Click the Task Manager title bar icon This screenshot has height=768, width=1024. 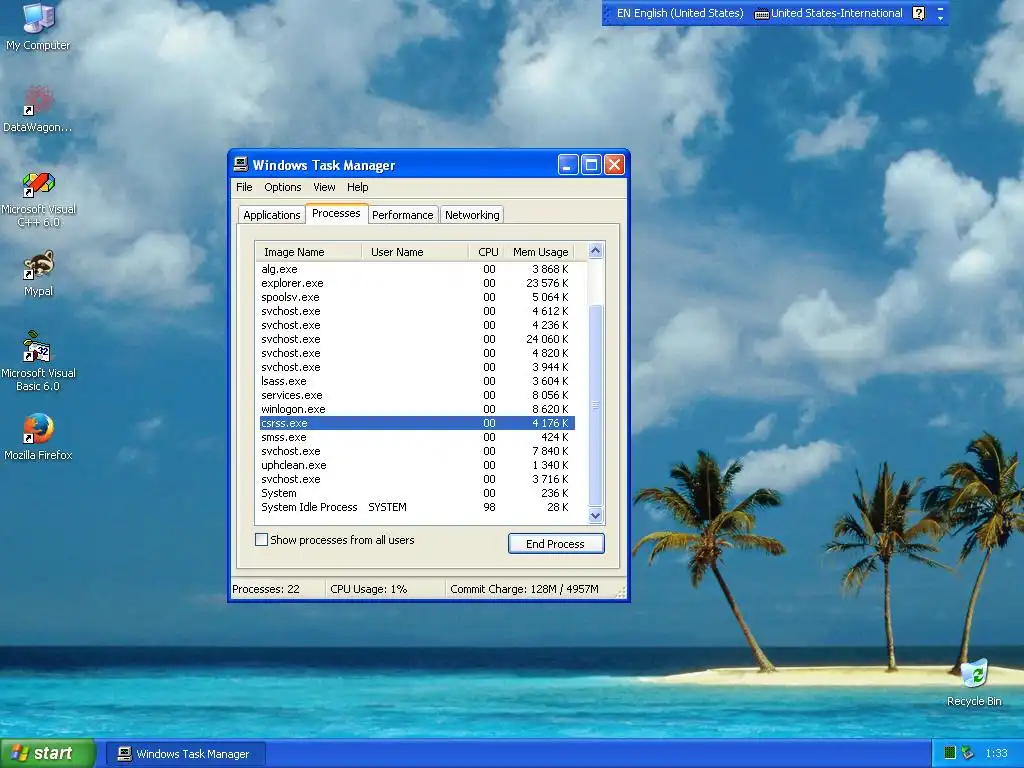241,164
